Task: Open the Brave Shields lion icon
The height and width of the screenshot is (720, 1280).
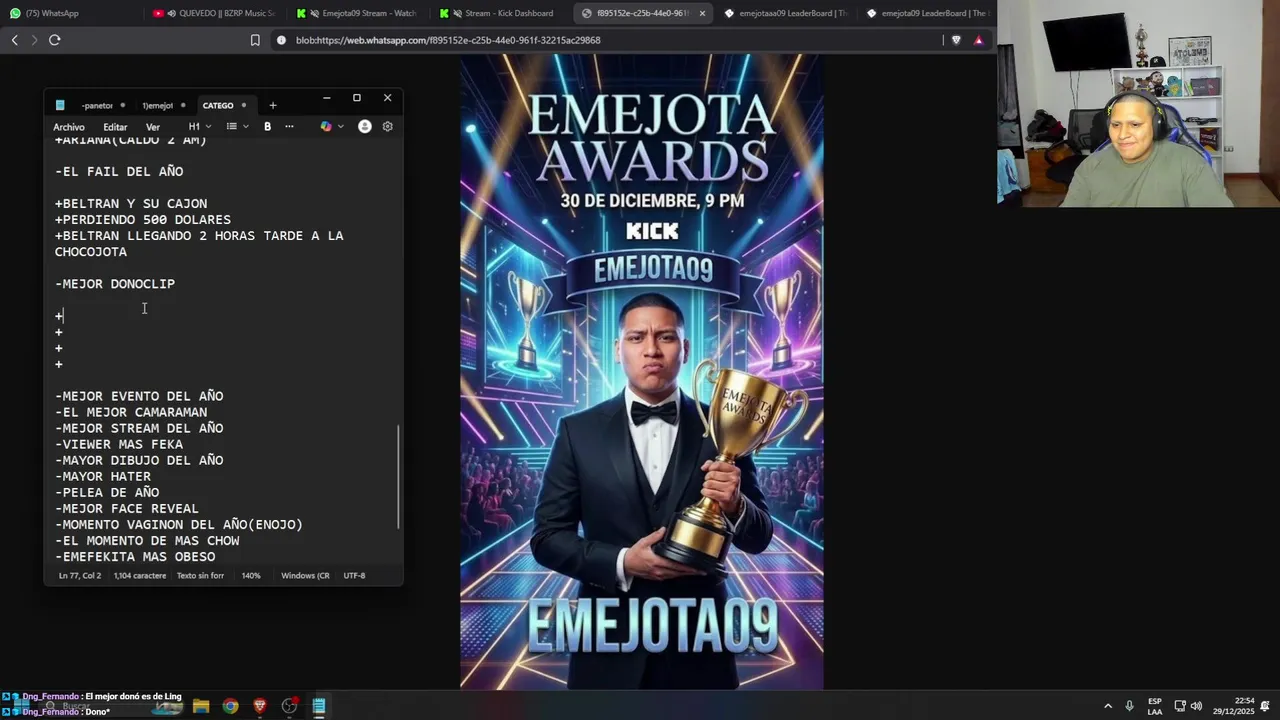Action: coord(956,40)
